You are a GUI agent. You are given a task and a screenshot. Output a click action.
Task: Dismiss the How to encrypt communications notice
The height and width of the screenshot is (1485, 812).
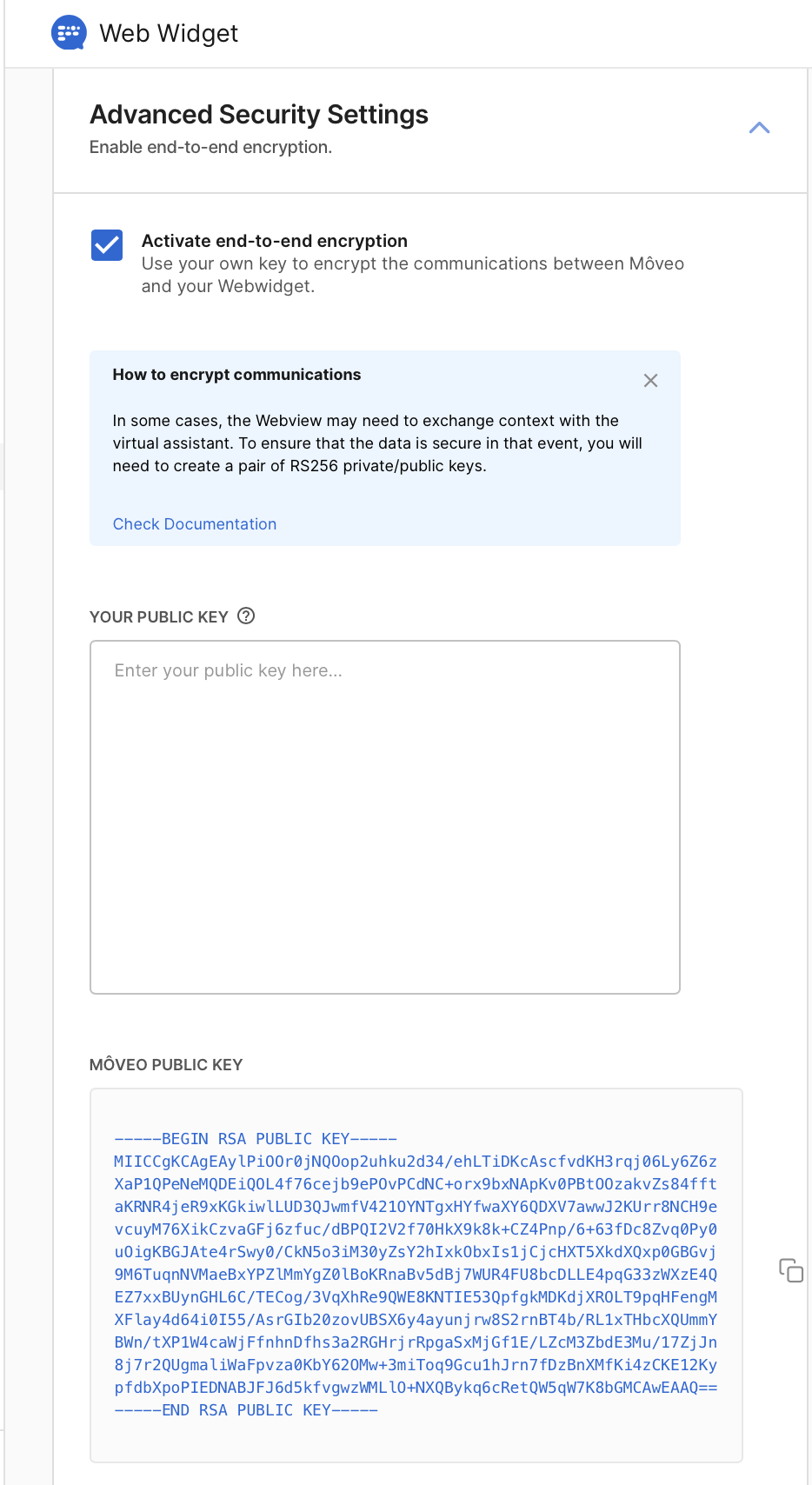point(650,381)
